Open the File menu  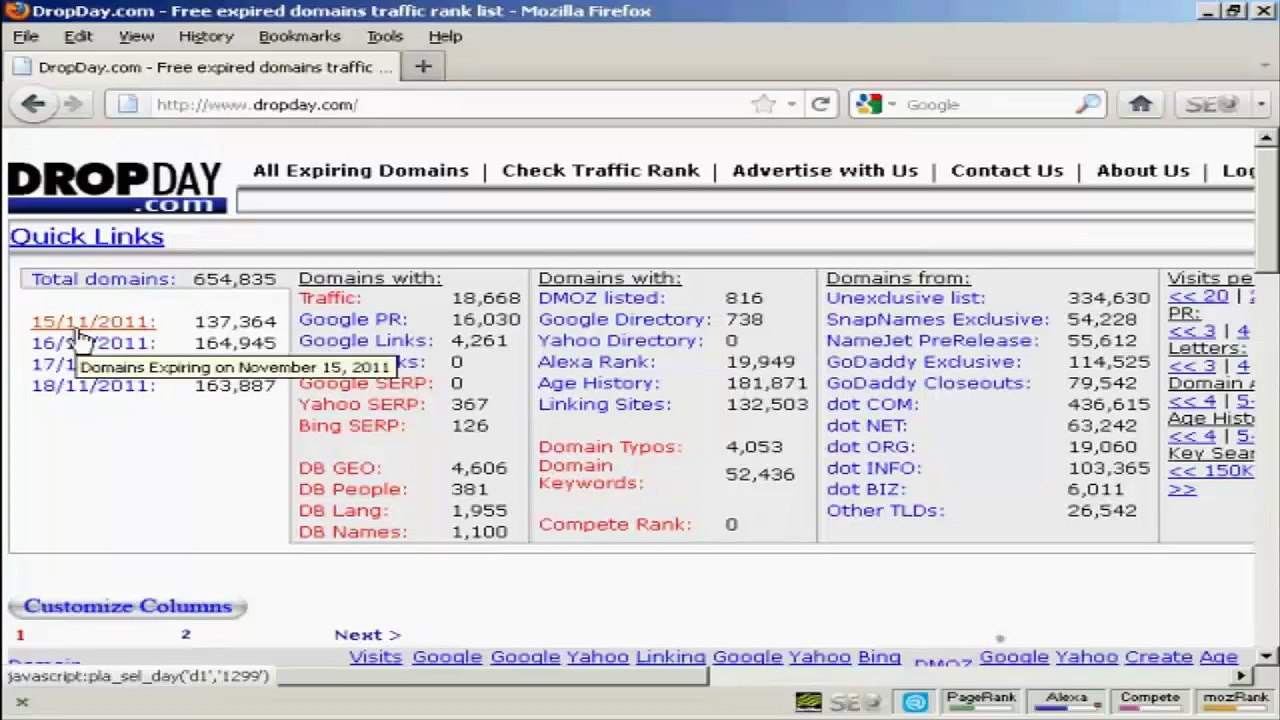tap(25, 36)
